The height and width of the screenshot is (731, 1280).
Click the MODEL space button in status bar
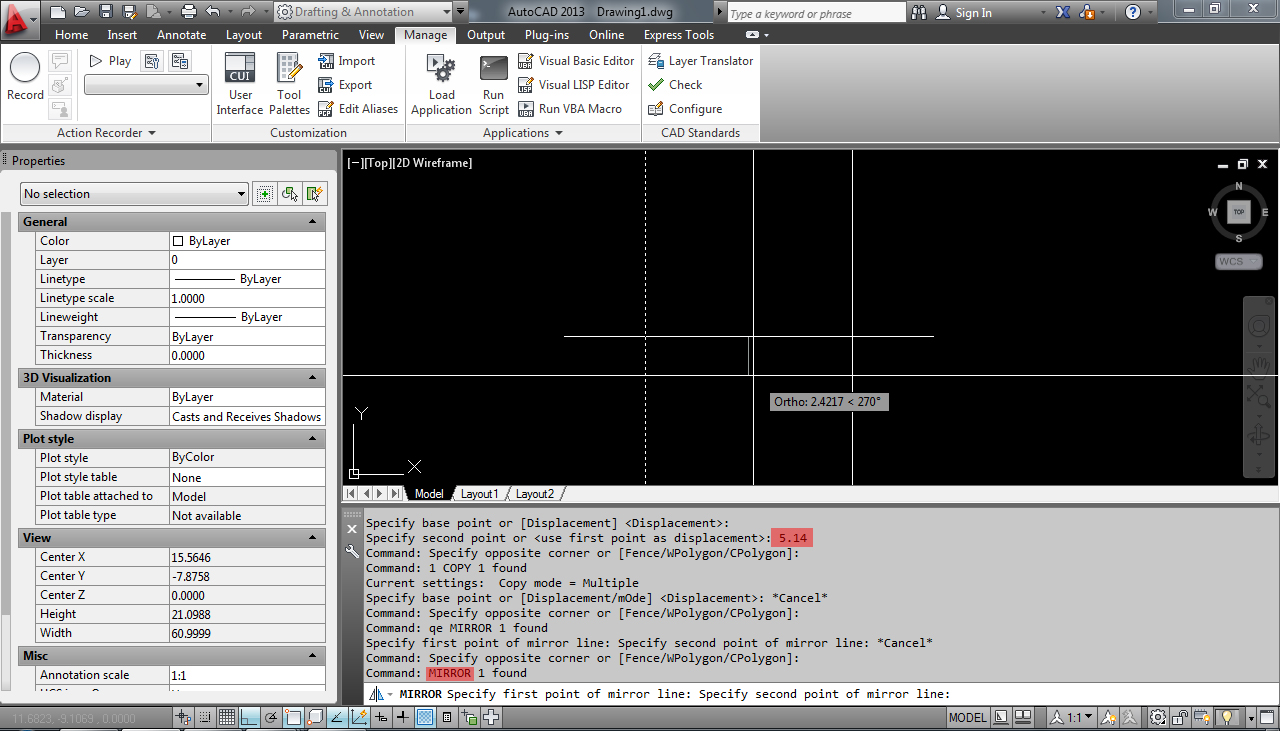point(967,717)
